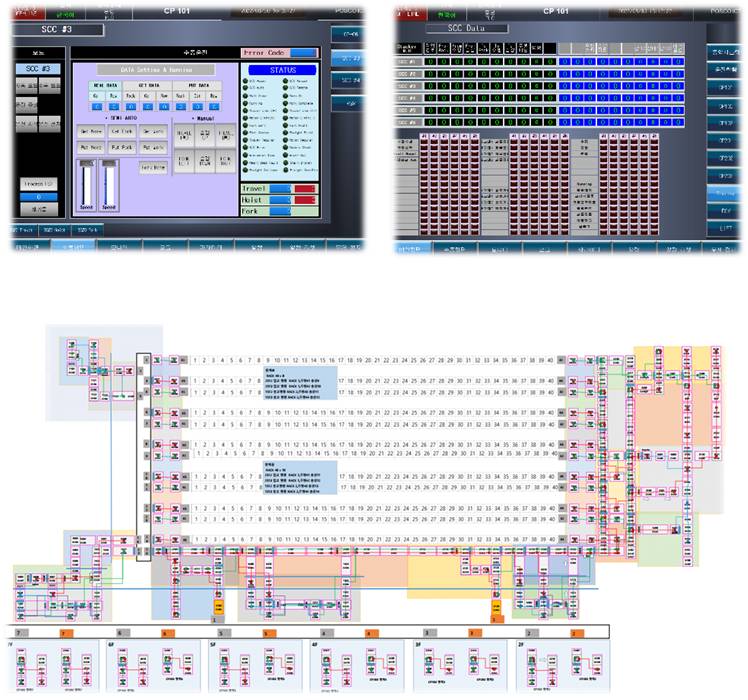Click the first green status lamp in STATUS
The width and height of the screenshot is (748, 700).
click(x=246, y=80)
